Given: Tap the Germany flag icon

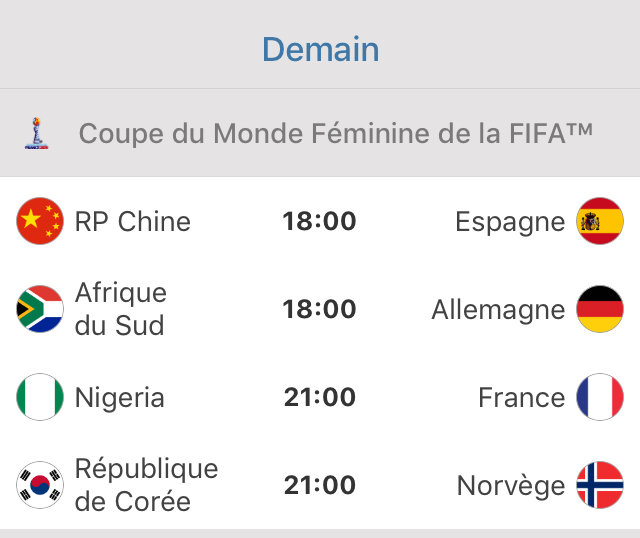Looking at the screenshot, I should tap(600, 309).
